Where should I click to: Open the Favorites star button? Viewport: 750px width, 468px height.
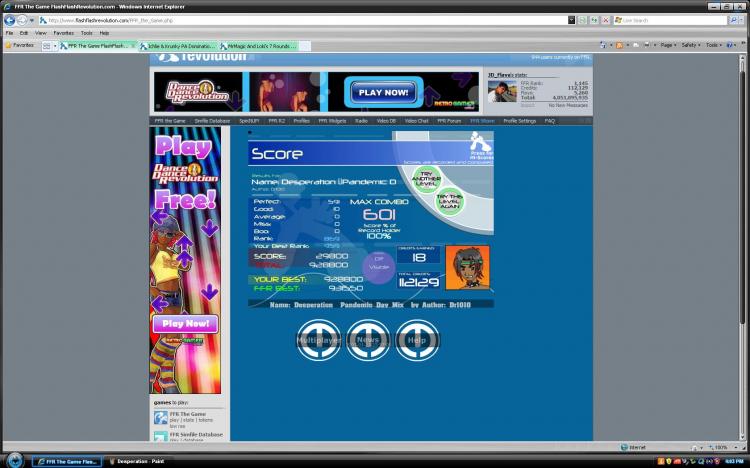tap(20, 45)
